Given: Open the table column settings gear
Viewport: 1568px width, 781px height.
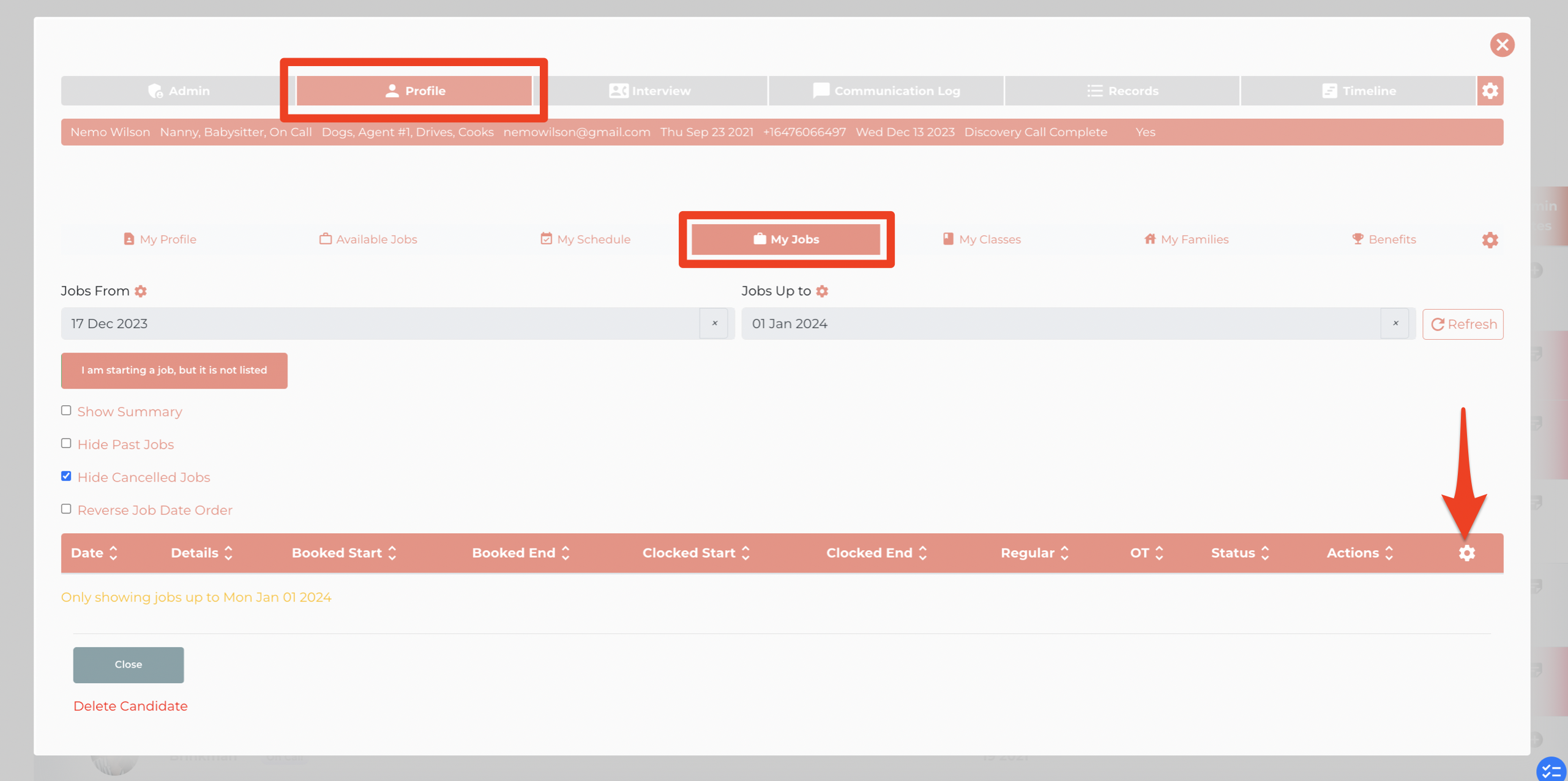Looking at the screenshot, I should click(x=1466, y=553).
